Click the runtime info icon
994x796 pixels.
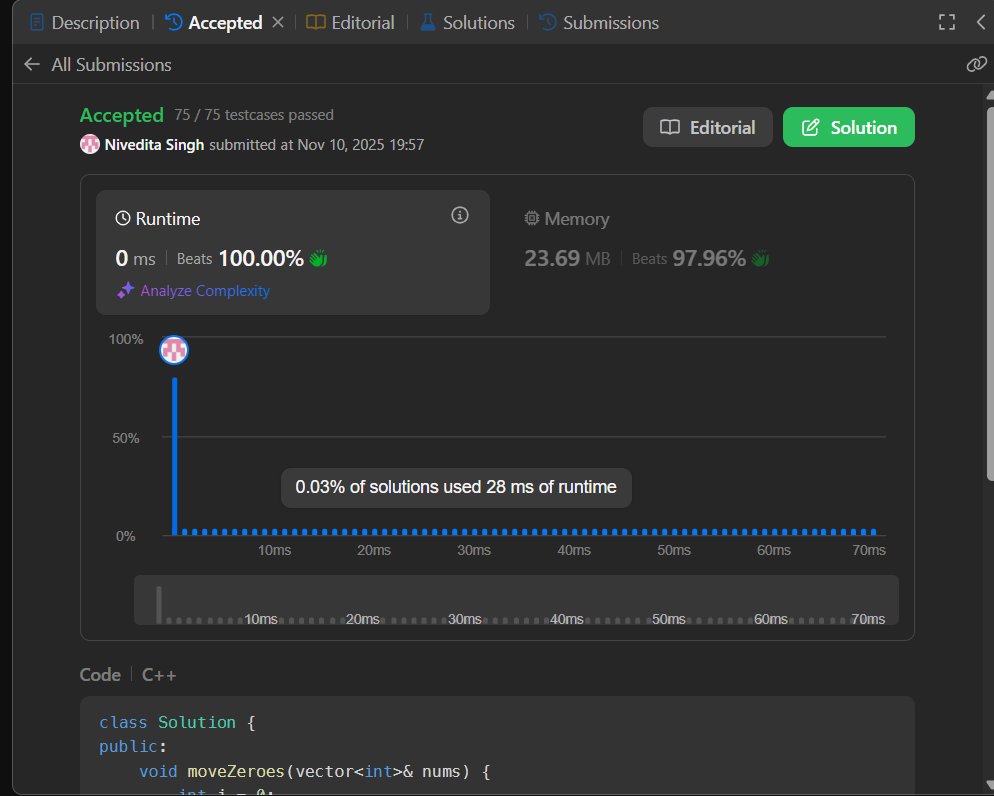tap(460, 215)
